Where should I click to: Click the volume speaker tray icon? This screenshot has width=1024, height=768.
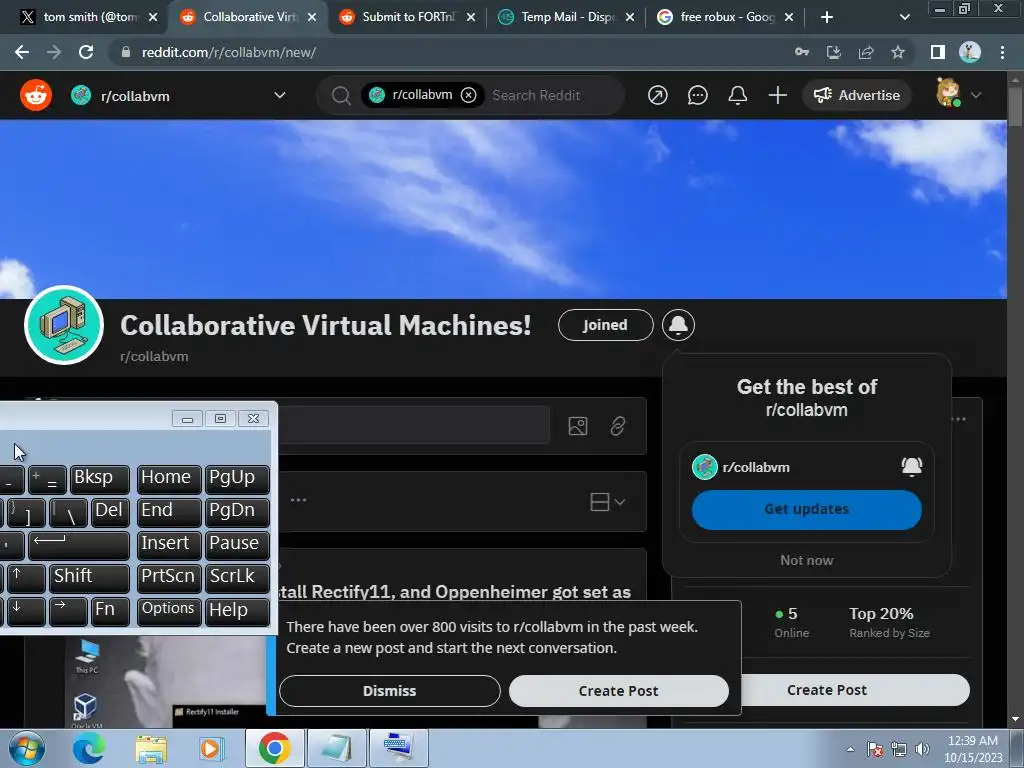coord(921,748)
